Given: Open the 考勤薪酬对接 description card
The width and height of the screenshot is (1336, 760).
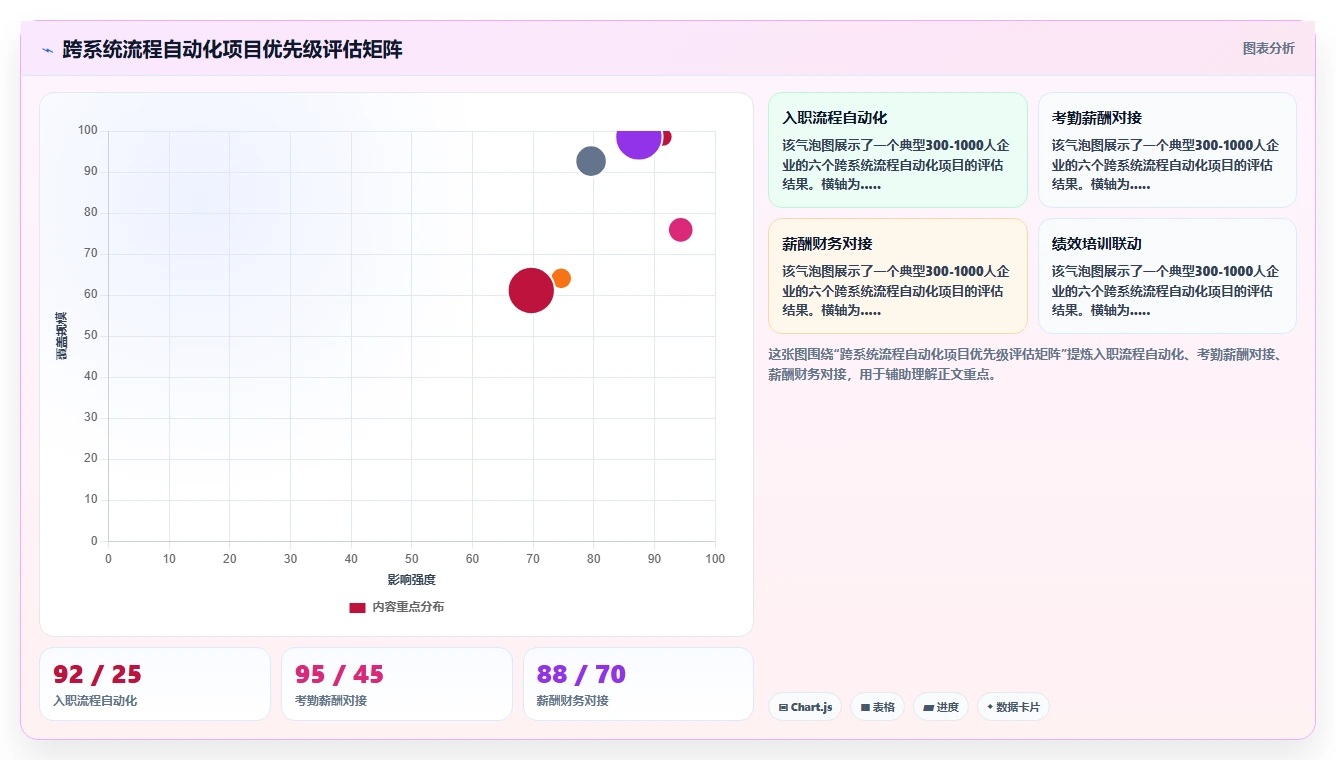Looking at the screenshot, I should 1167,150.
